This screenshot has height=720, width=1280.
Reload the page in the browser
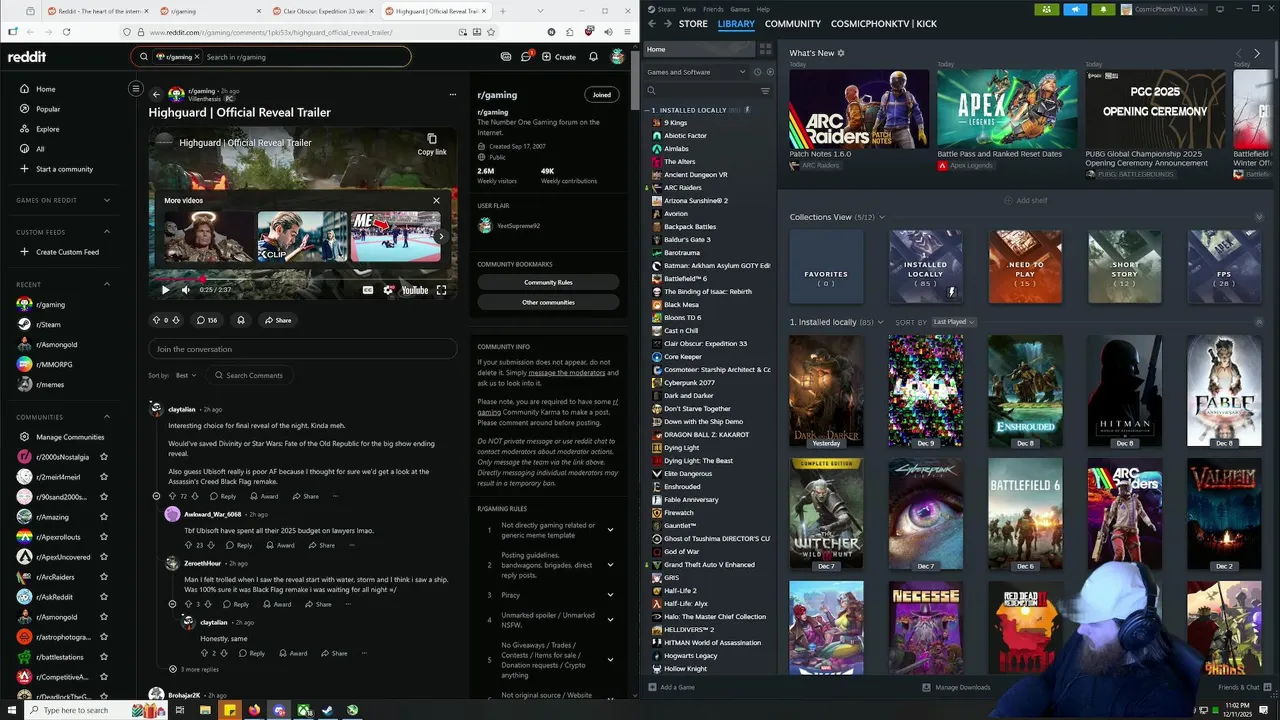pos(65,32)
